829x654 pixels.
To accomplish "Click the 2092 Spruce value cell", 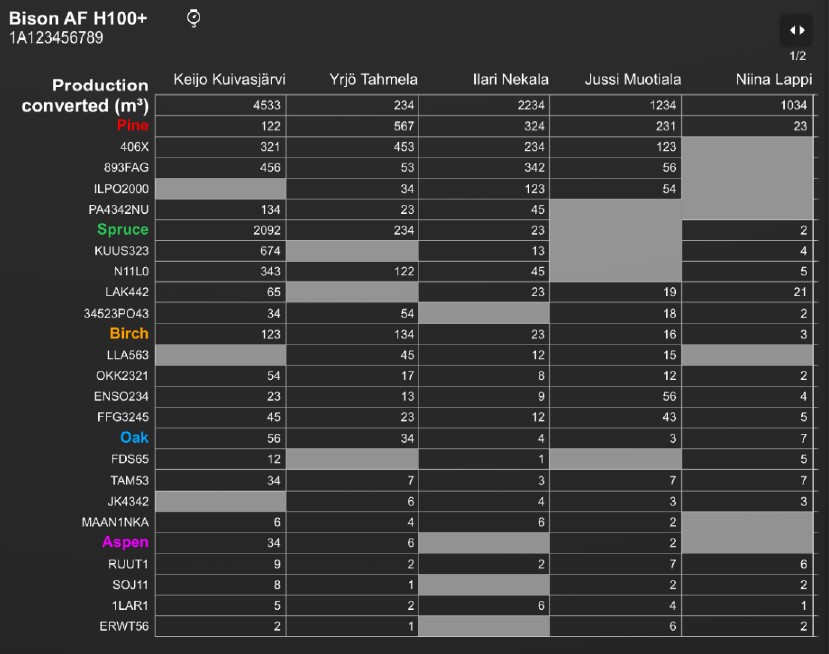I will [221, 230].
